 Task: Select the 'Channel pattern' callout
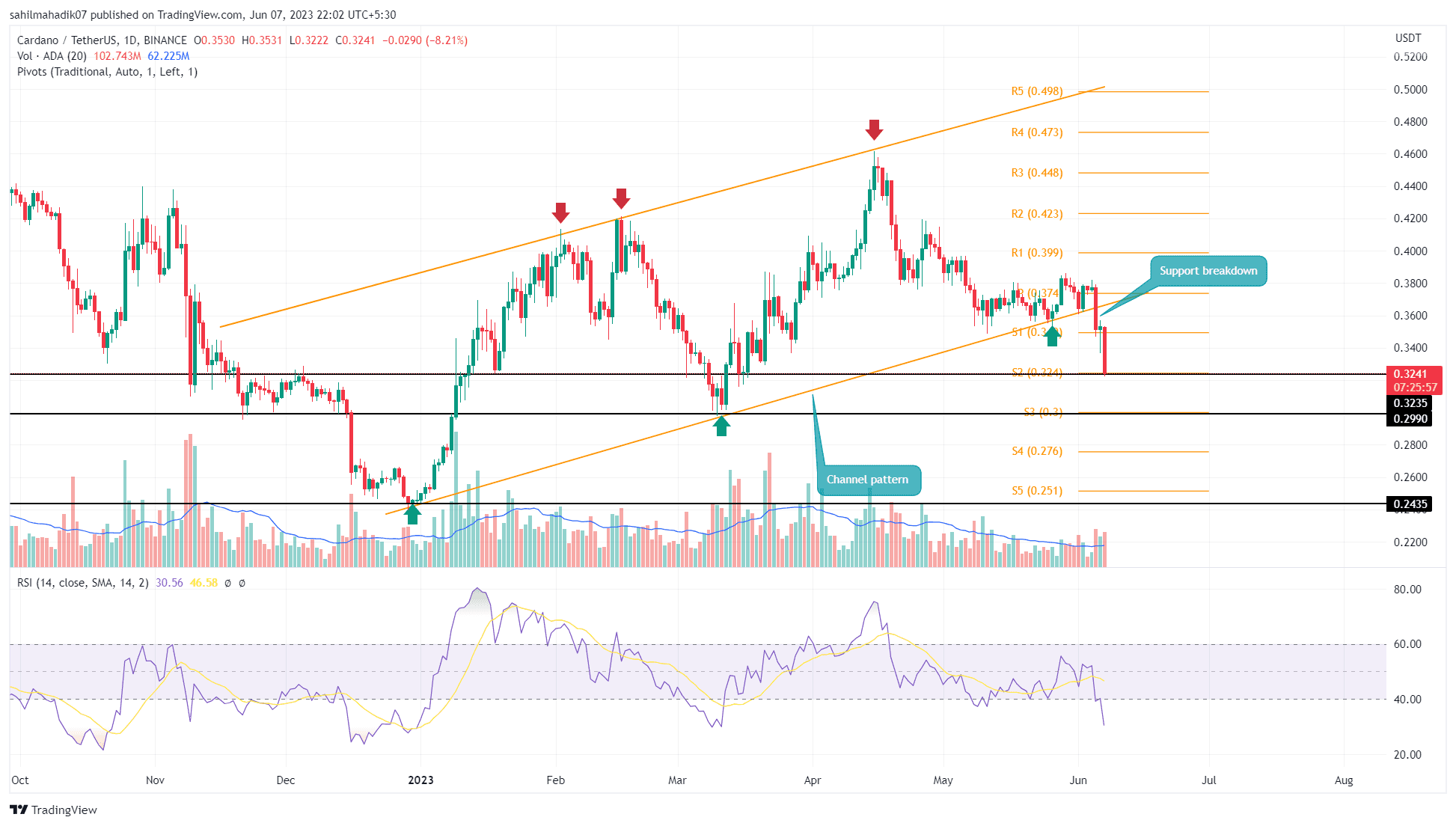point(868,480)
